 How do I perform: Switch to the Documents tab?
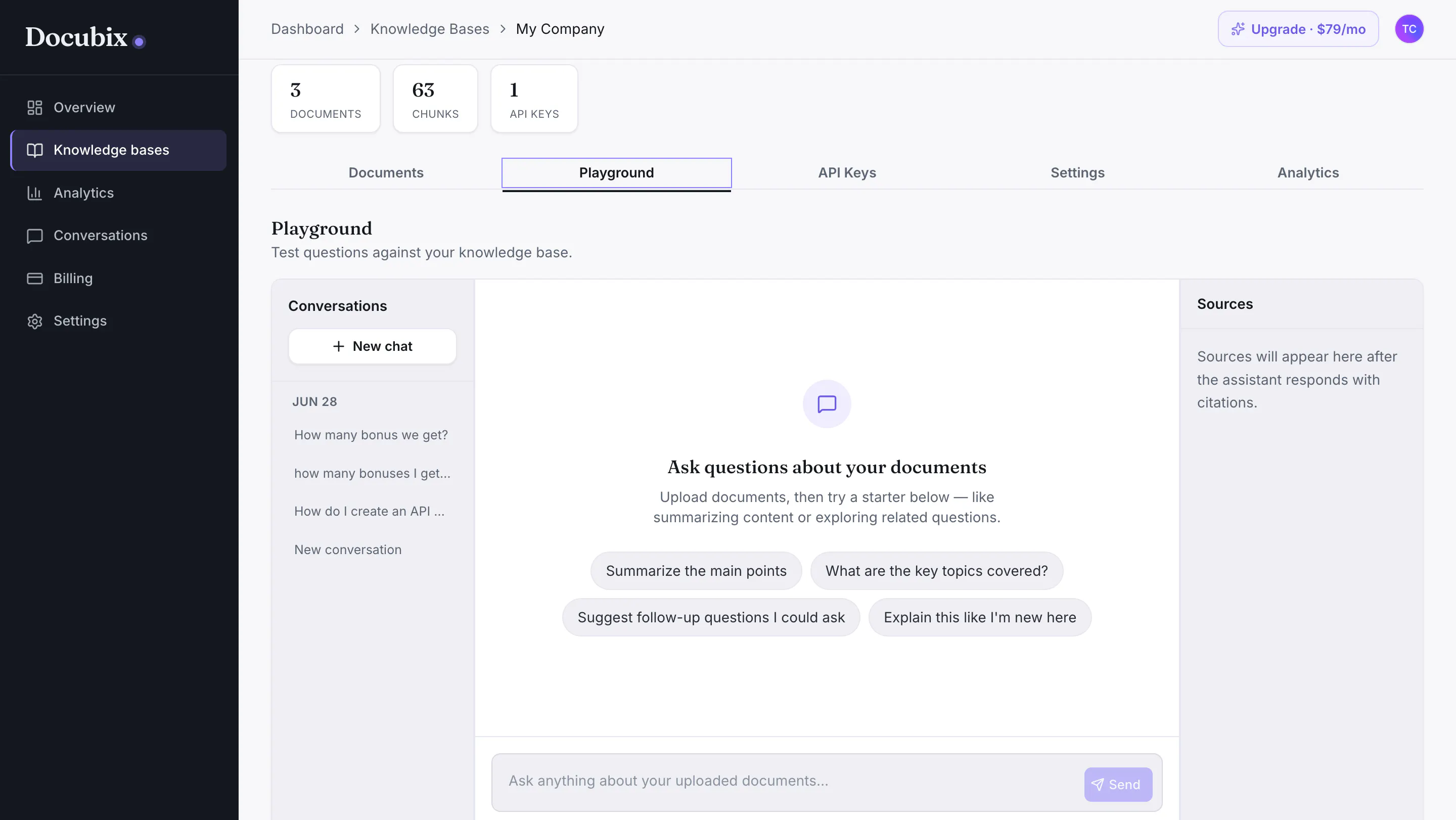[x=386, y=173]
